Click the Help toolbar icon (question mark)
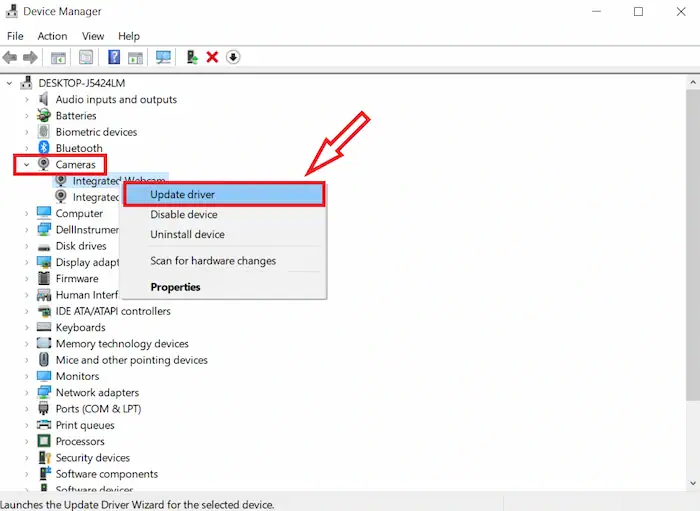Screen dimensions: 700x511 point(114,57)
